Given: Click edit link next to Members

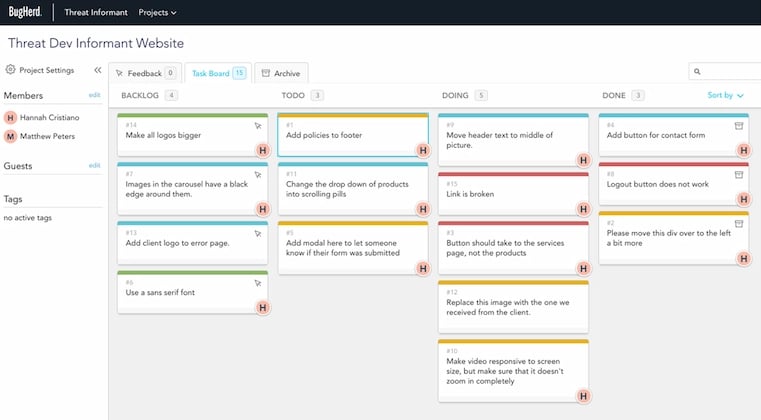Looking at the screenshot, I should (x=94, y=95).
